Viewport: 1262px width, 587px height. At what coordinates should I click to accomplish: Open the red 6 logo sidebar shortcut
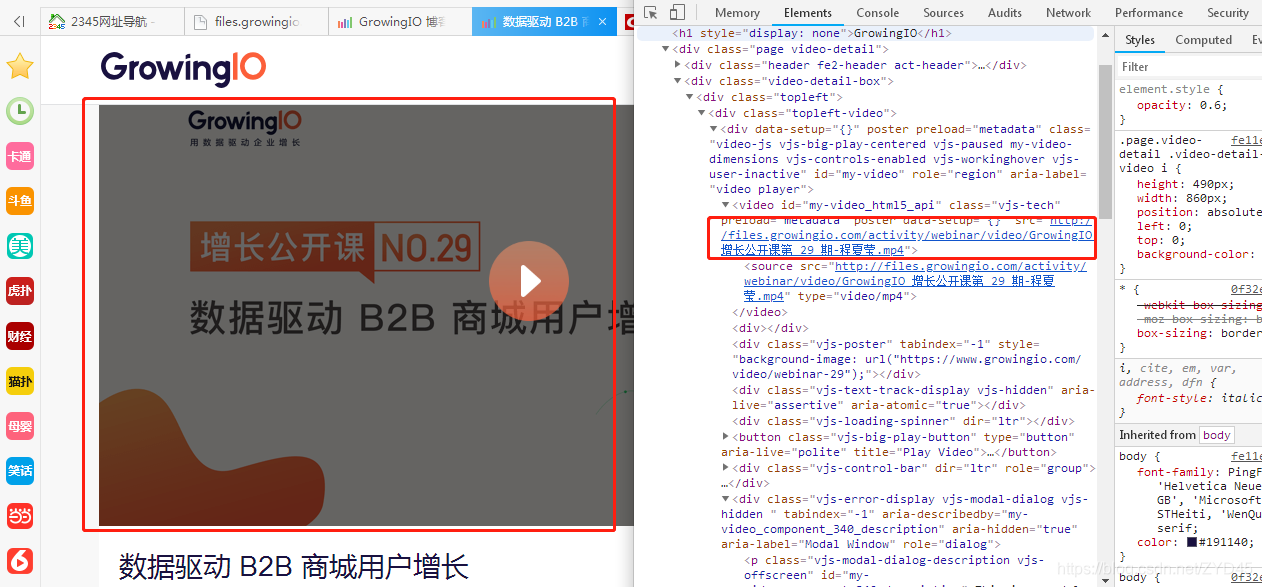click(x=20, y=561)
